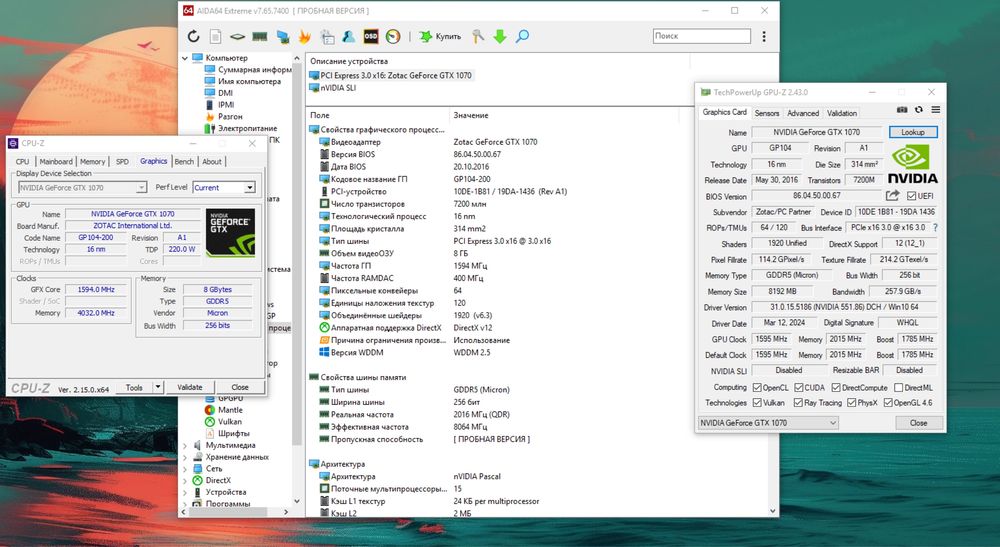1000x547 pixels.
Task: Expand the Устройства tree node
Action: 185,492
